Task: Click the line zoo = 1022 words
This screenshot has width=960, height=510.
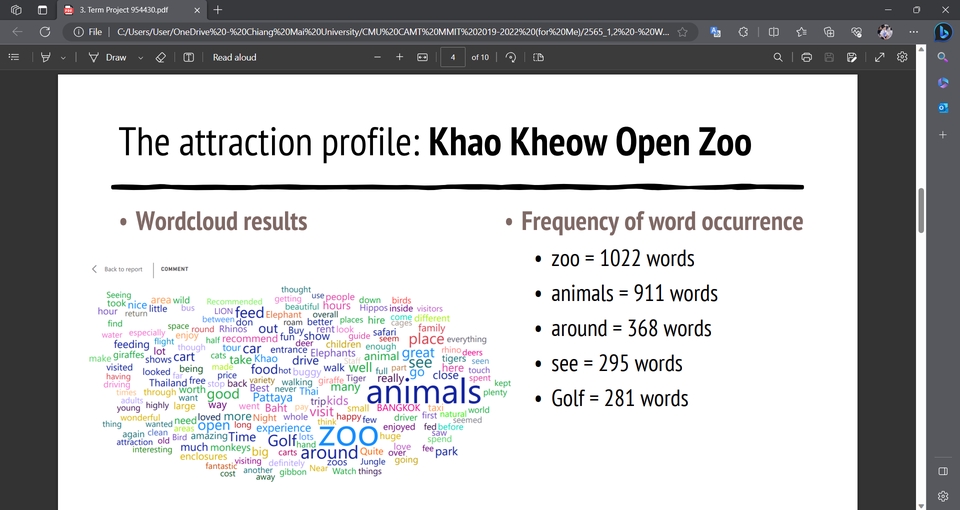Action: pyautogui.click(x=623, y=258)
